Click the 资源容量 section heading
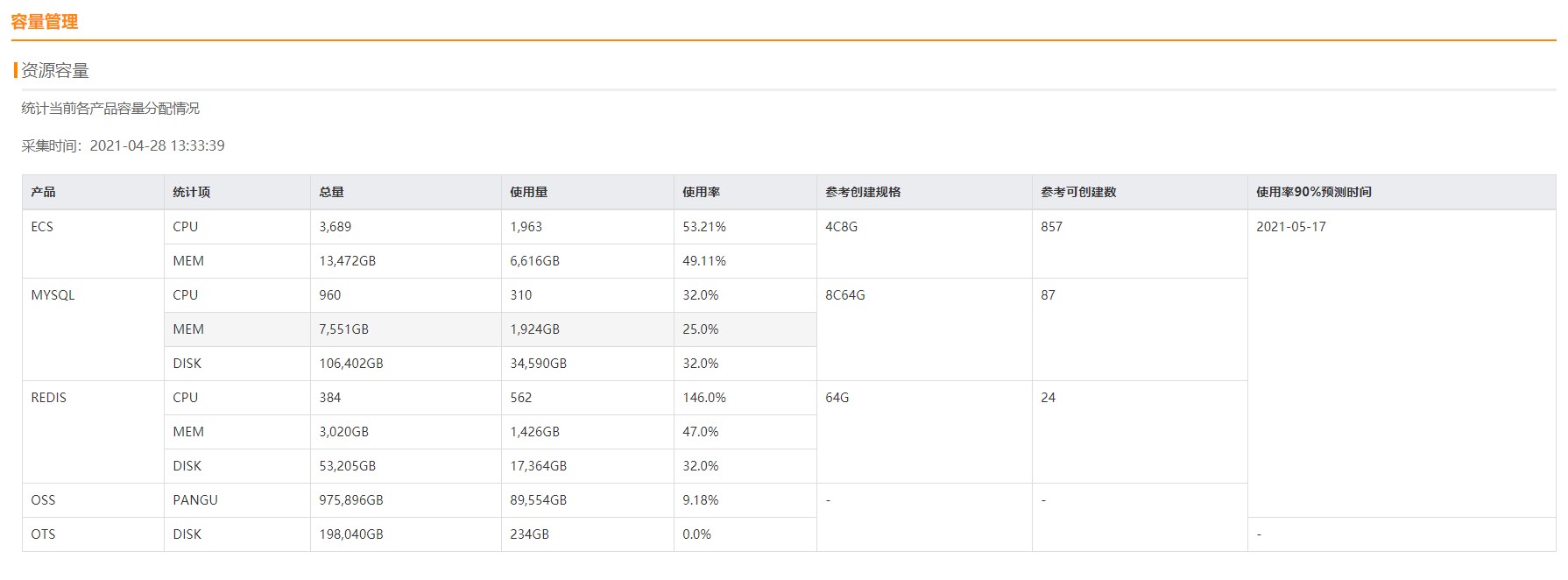 (x=55, y=71)
